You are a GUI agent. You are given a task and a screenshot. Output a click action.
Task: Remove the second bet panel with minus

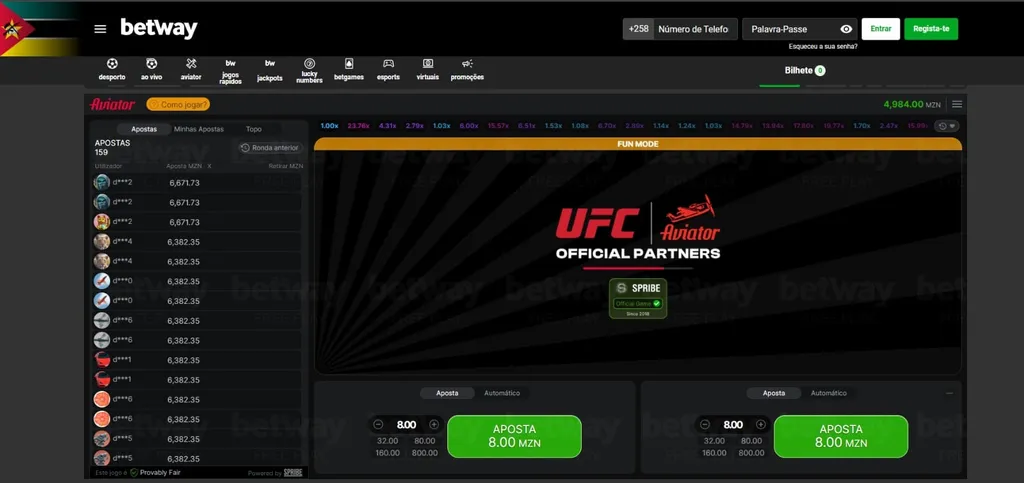tap(949, 393)
